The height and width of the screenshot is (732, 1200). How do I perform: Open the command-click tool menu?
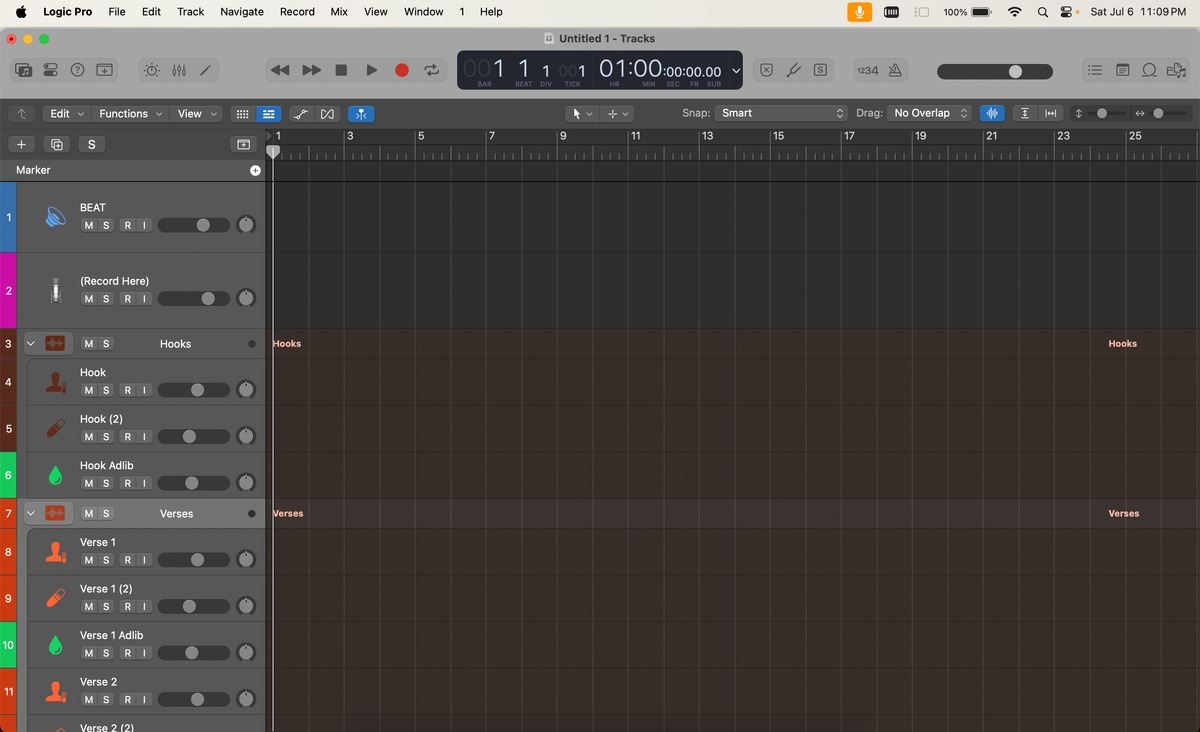(618, 114)
